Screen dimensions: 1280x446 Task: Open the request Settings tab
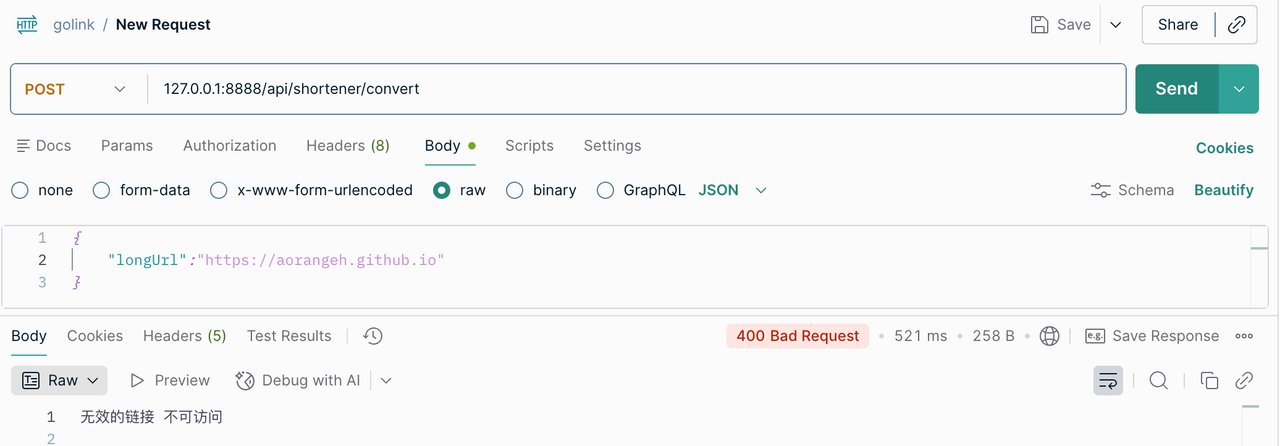(x=612, y=145)
